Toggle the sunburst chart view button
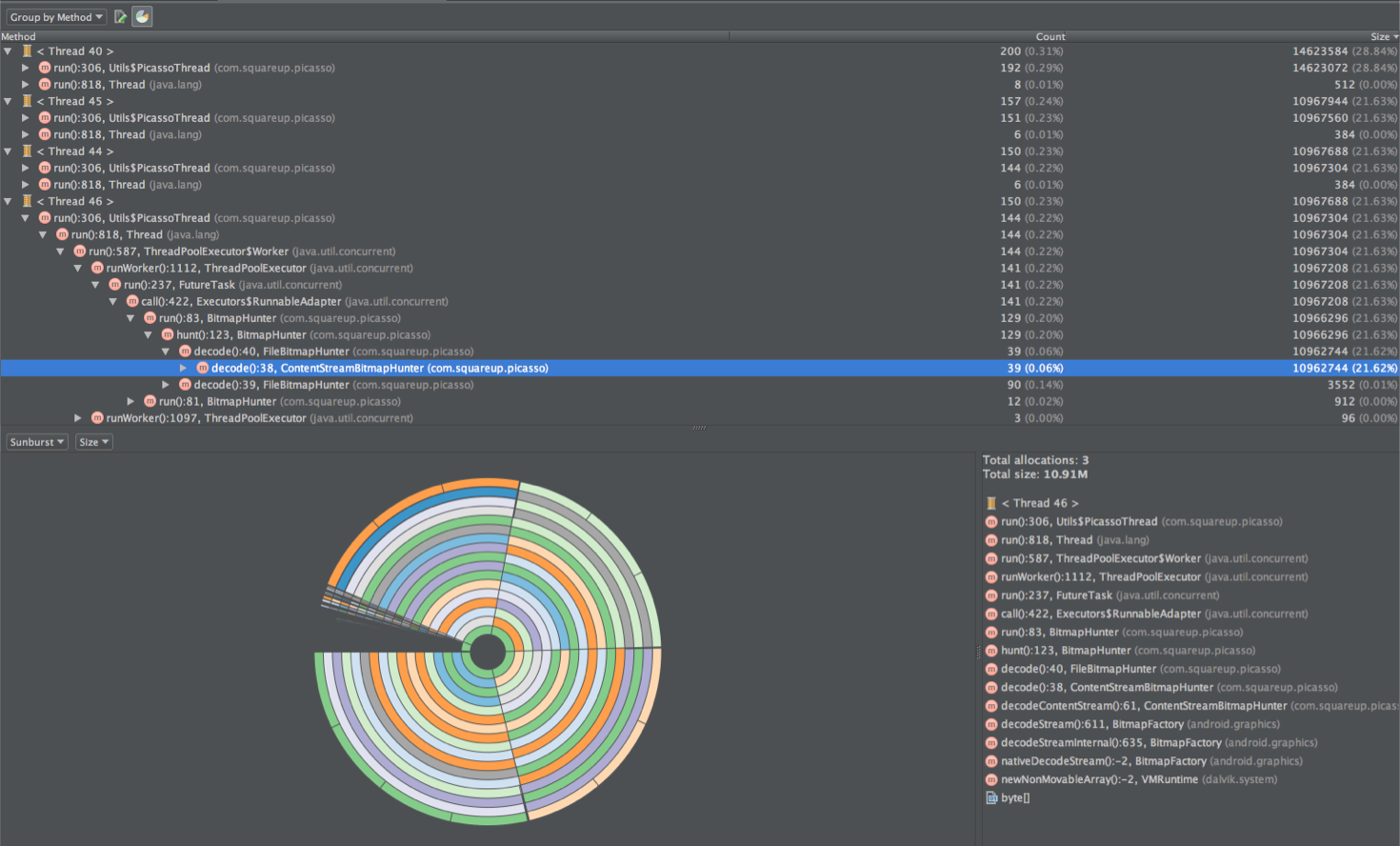1400x846 pixels. coord(142,17)
